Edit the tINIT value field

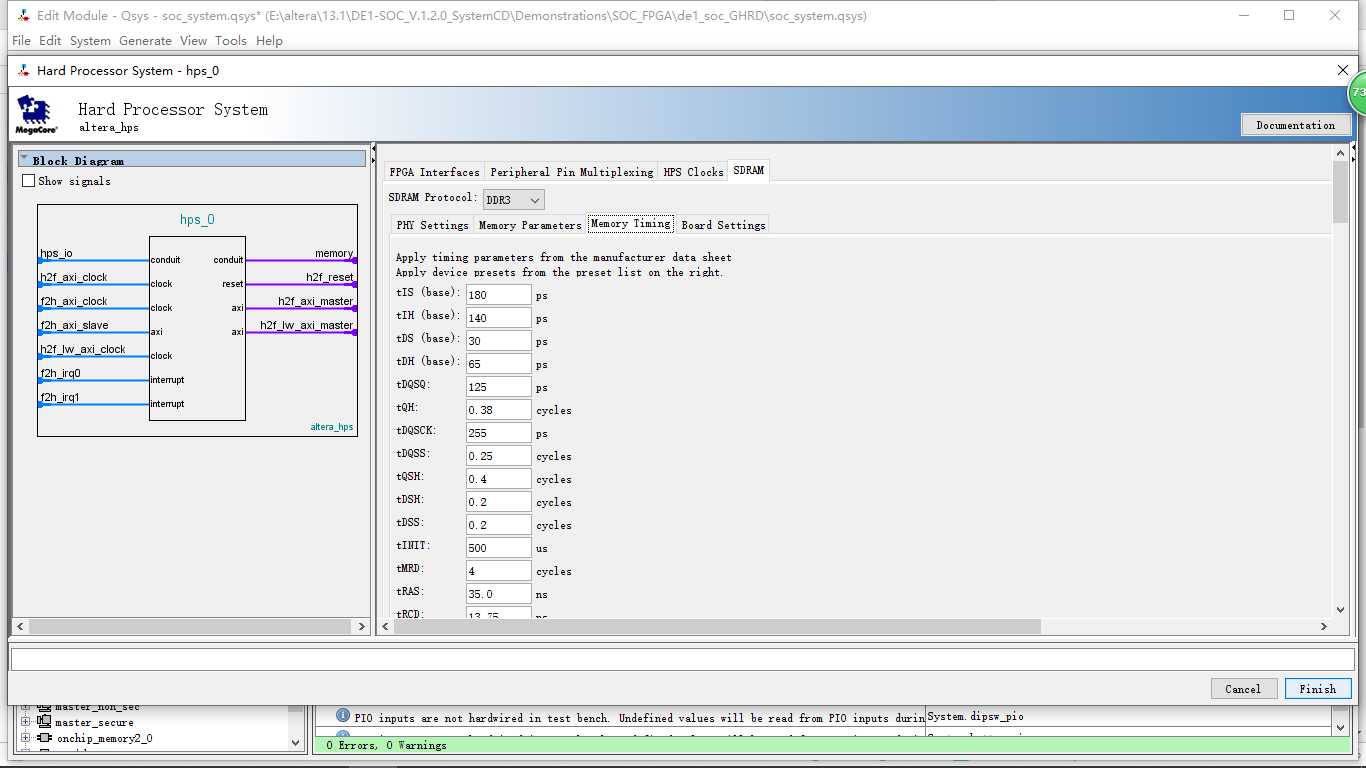[498, 548]
